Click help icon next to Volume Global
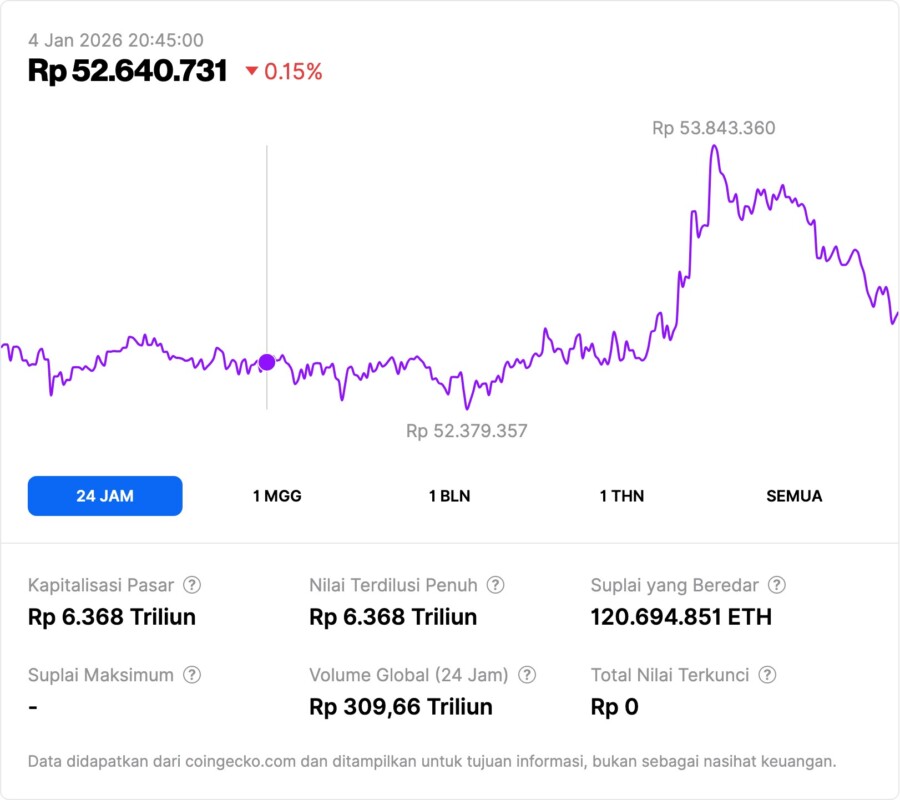The width and height of the screenshot is (900, 800). pos(527,675)
